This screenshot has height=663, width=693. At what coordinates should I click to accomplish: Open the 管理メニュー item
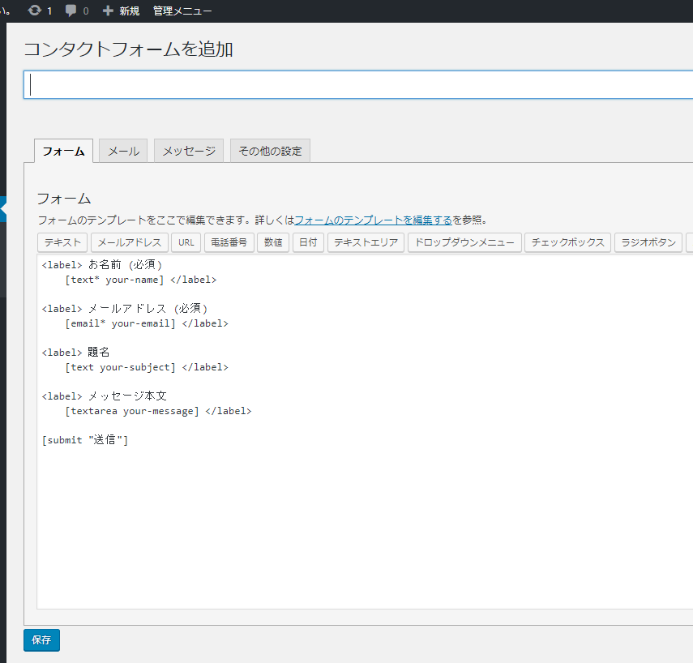(x=182, y=11)
